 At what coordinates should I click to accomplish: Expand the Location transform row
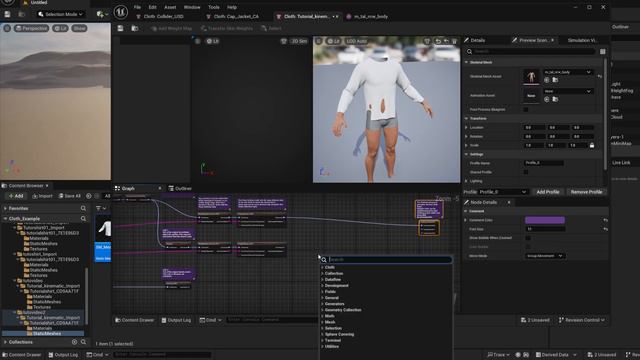click(x=467, y=127)
